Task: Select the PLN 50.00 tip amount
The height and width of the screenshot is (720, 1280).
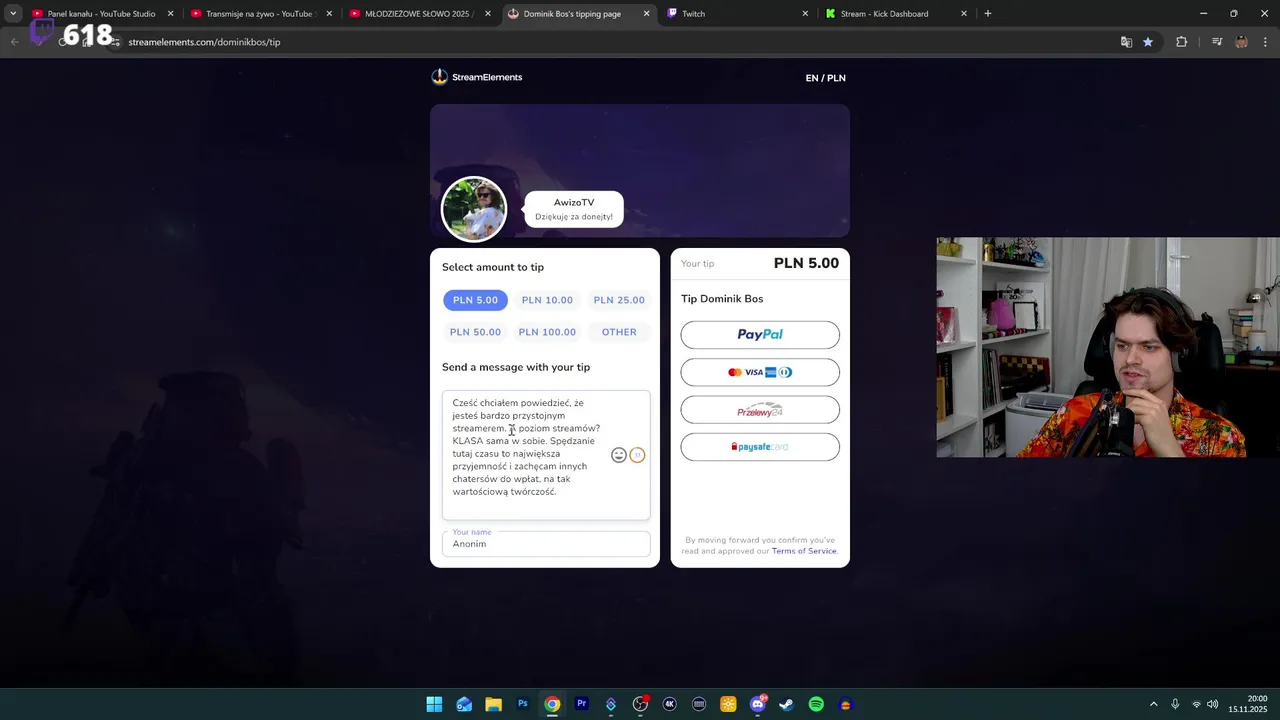Action: (475, 332)
